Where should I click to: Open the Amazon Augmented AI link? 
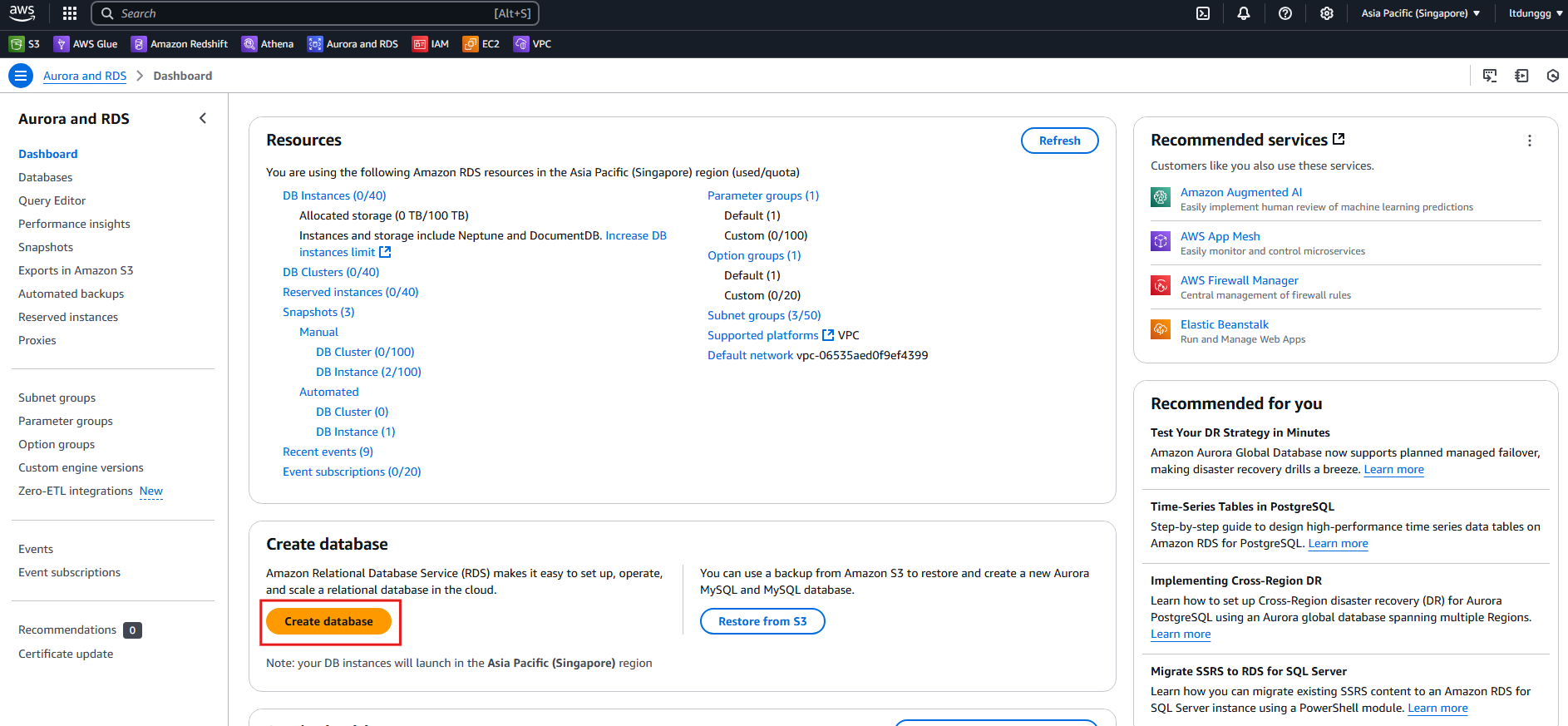[1241, 192]
